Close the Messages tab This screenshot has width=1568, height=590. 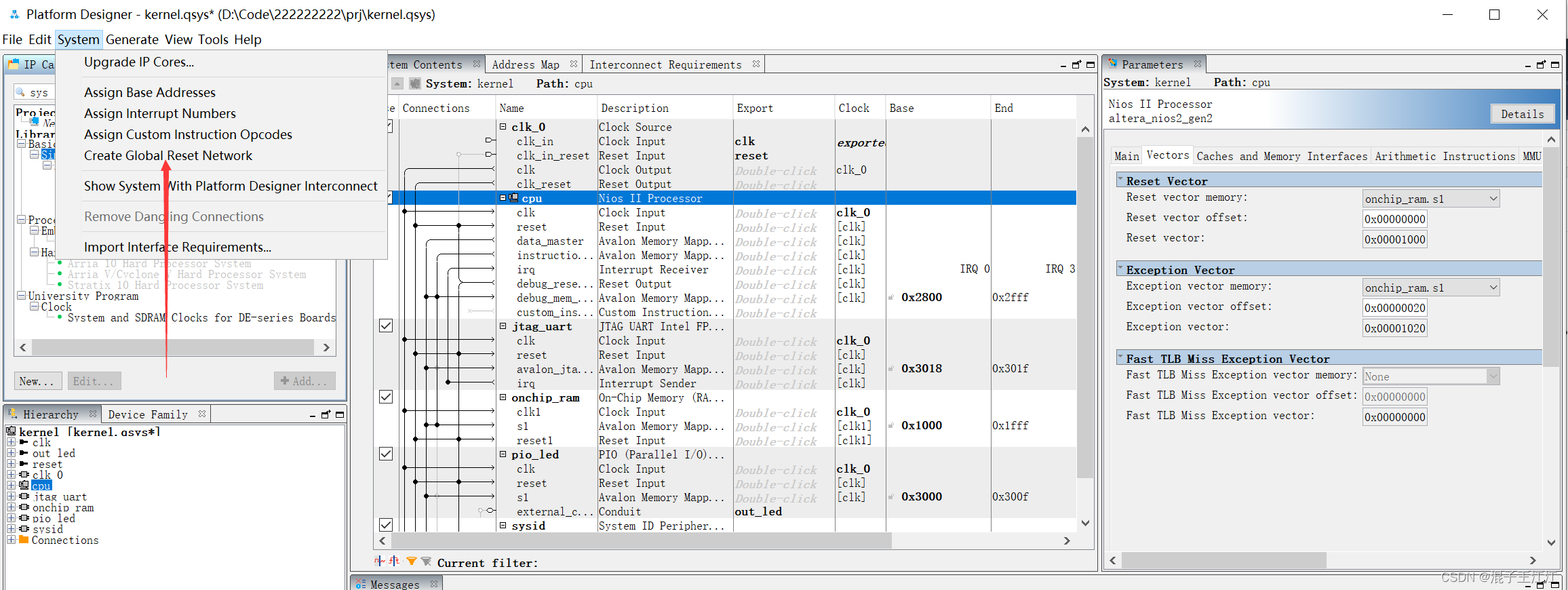(x=434, y=583)
